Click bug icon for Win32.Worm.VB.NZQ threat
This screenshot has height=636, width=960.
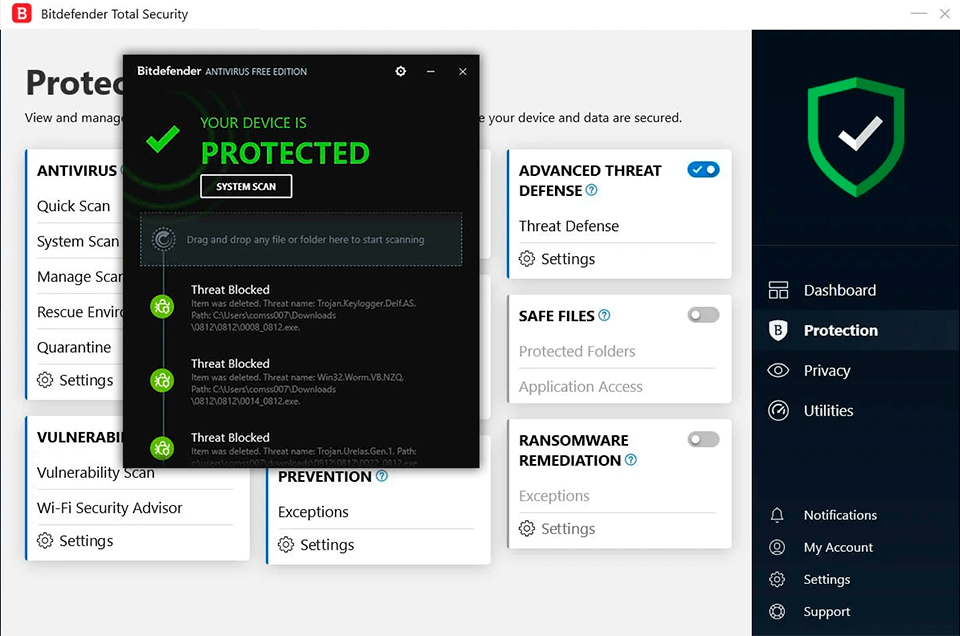162,381
